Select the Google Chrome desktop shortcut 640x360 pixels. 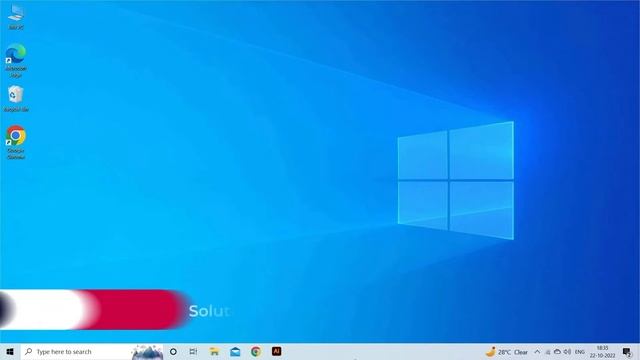[x=16, y=142]
